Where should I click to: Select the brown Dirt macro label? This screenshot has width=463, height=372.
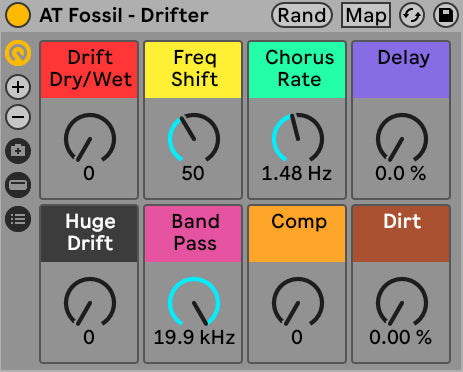[x=401, y=234]
